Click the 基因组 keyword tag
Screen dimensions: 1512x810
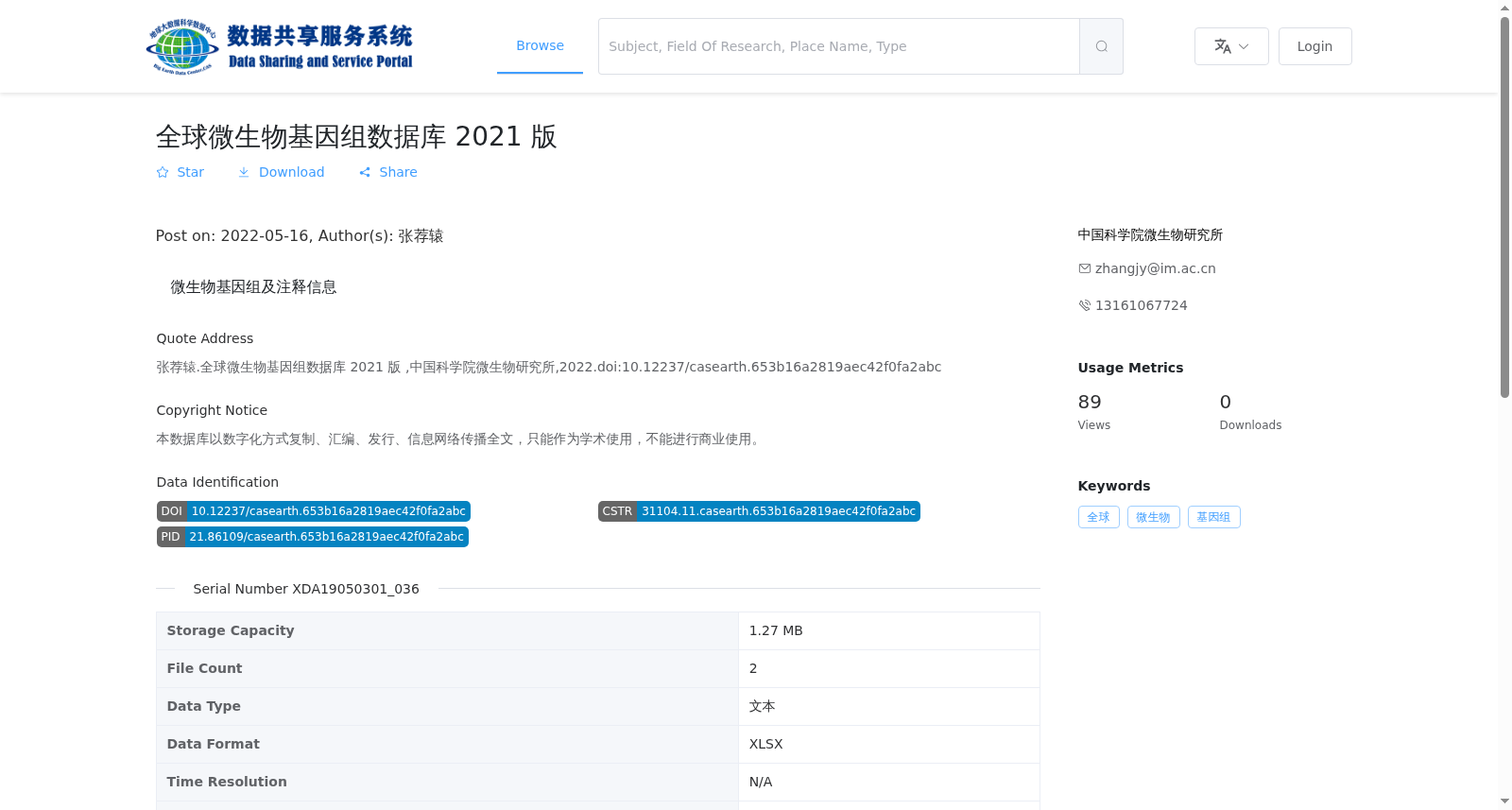[x=1213, y=517]
